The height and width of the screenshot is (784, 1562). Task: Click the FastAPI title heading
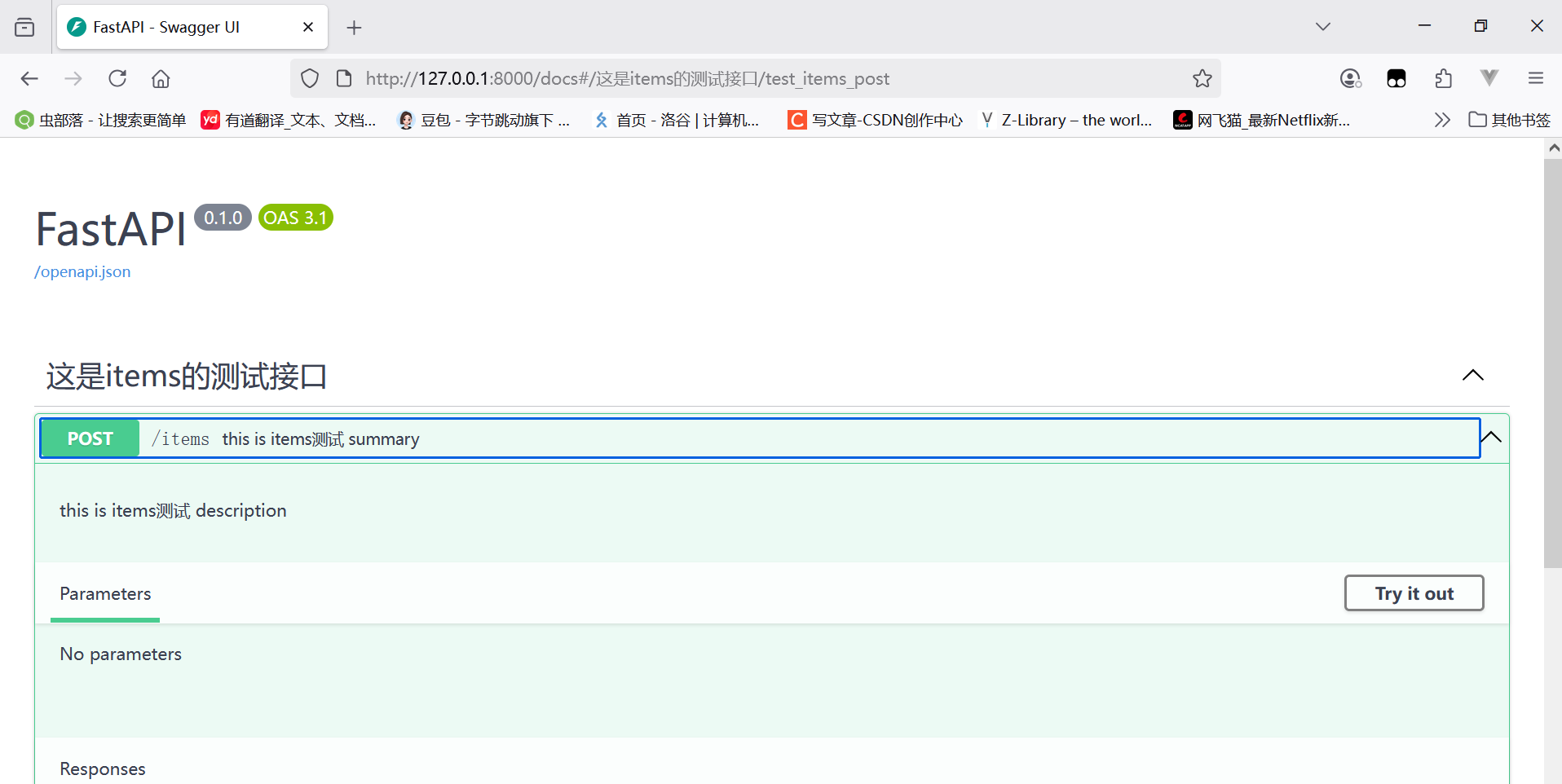pyautogui.click(x=111, y=229)
